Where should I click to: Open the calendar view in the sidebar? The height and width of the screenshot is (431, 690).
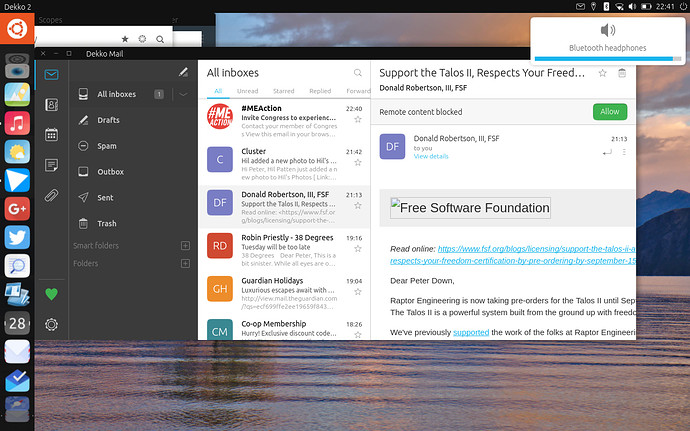point(51,134)
